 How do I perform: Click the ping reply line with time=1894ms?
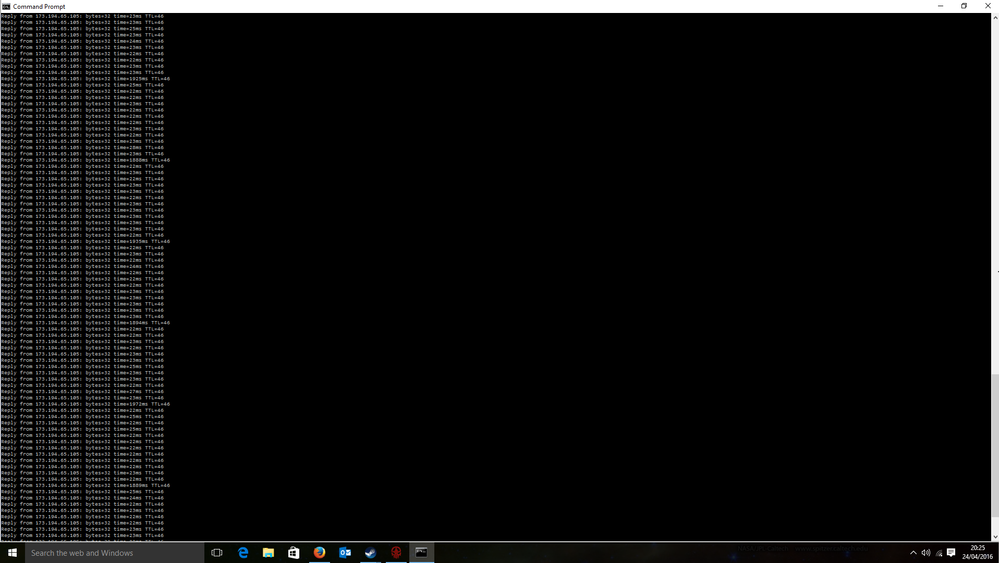point(85,323)
